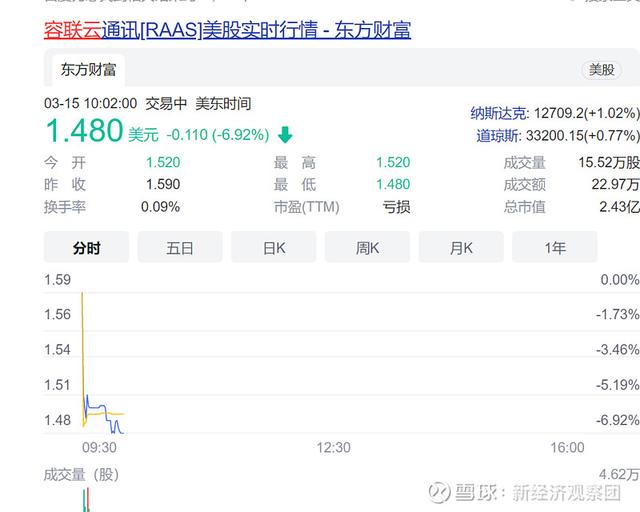The height and width of the screenshot is (512, 640).
Task: Click the 美股 market tag
Action: click(602, 70)
